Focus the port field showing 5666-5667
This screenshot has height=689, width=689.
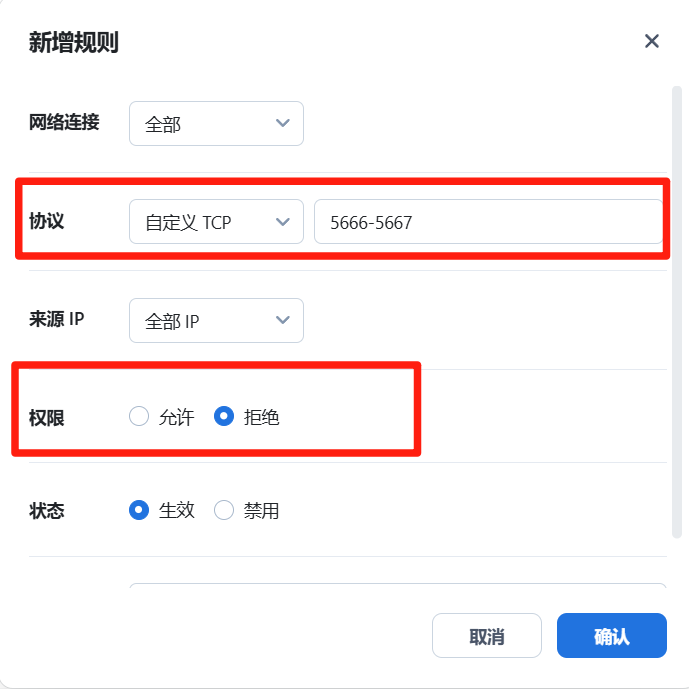(489, 221)
